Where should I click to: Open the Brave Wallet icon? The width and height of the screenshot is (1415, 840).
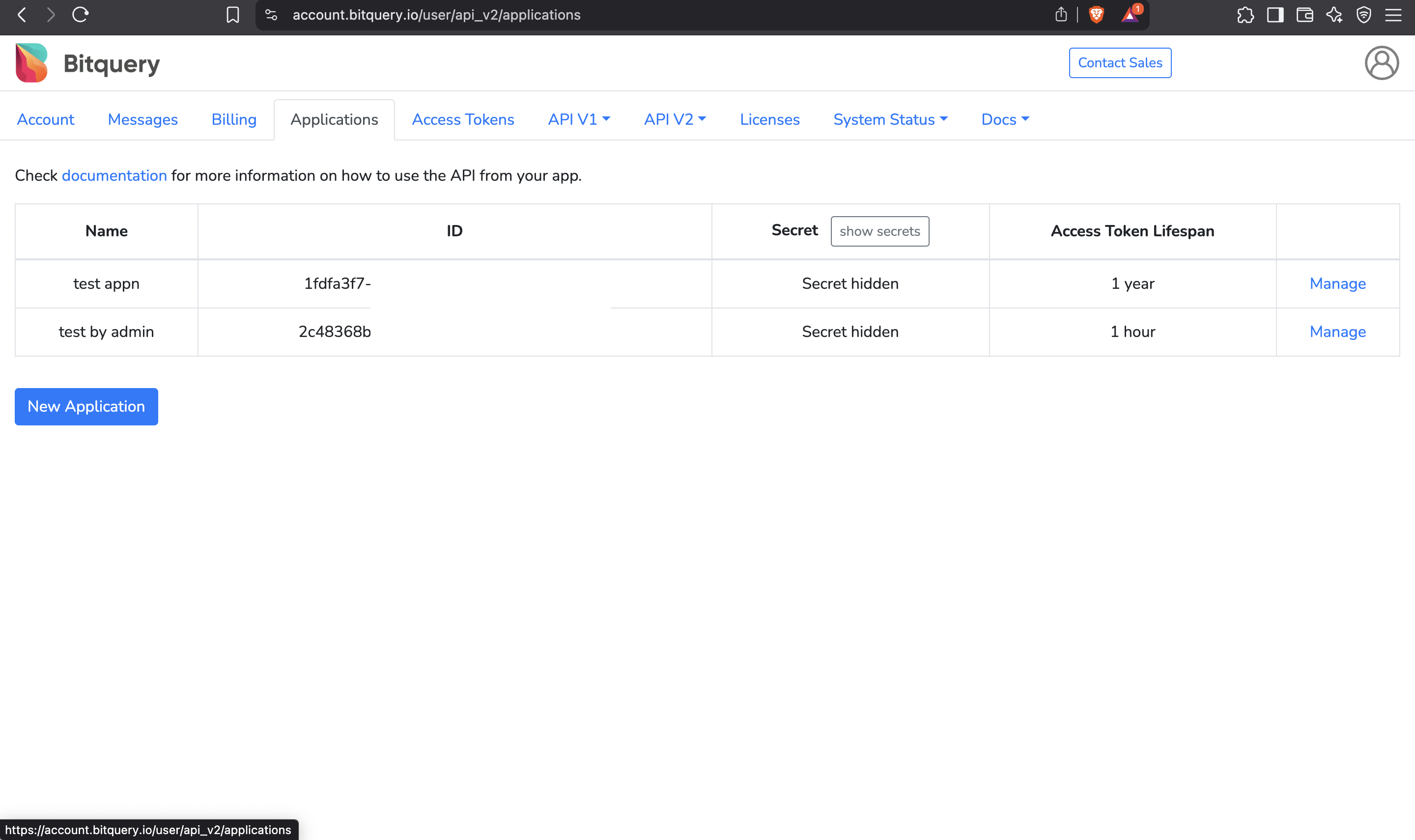pyautogui.click(x=1304, y=15)
